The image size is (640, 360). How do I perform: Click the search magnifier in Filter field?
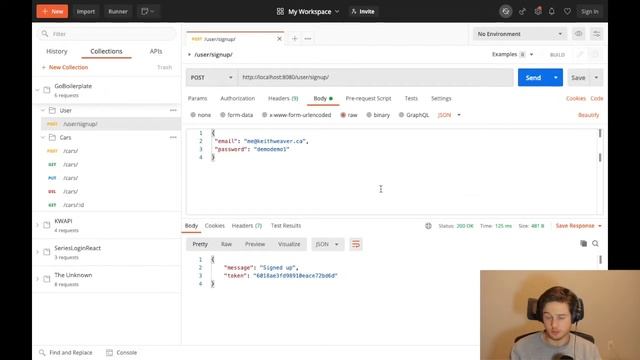pos(45,34)
